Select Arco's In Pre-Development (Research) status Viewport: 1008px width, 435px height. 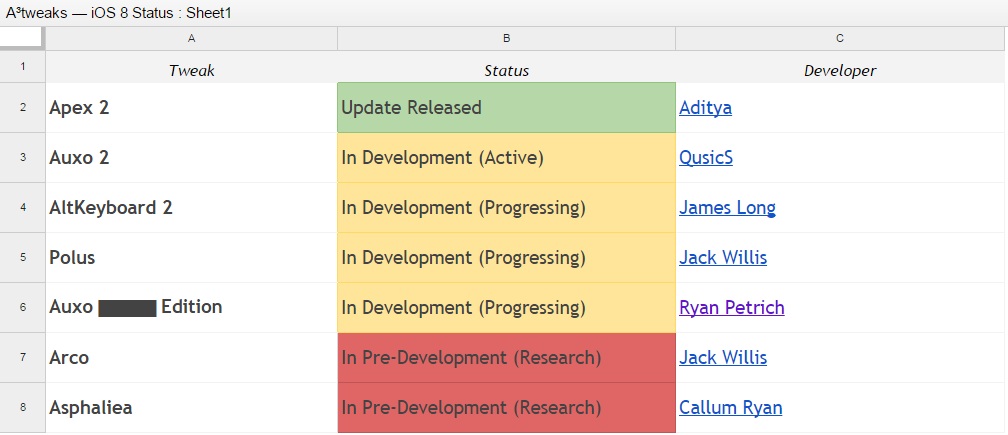(x=507, y=357)
